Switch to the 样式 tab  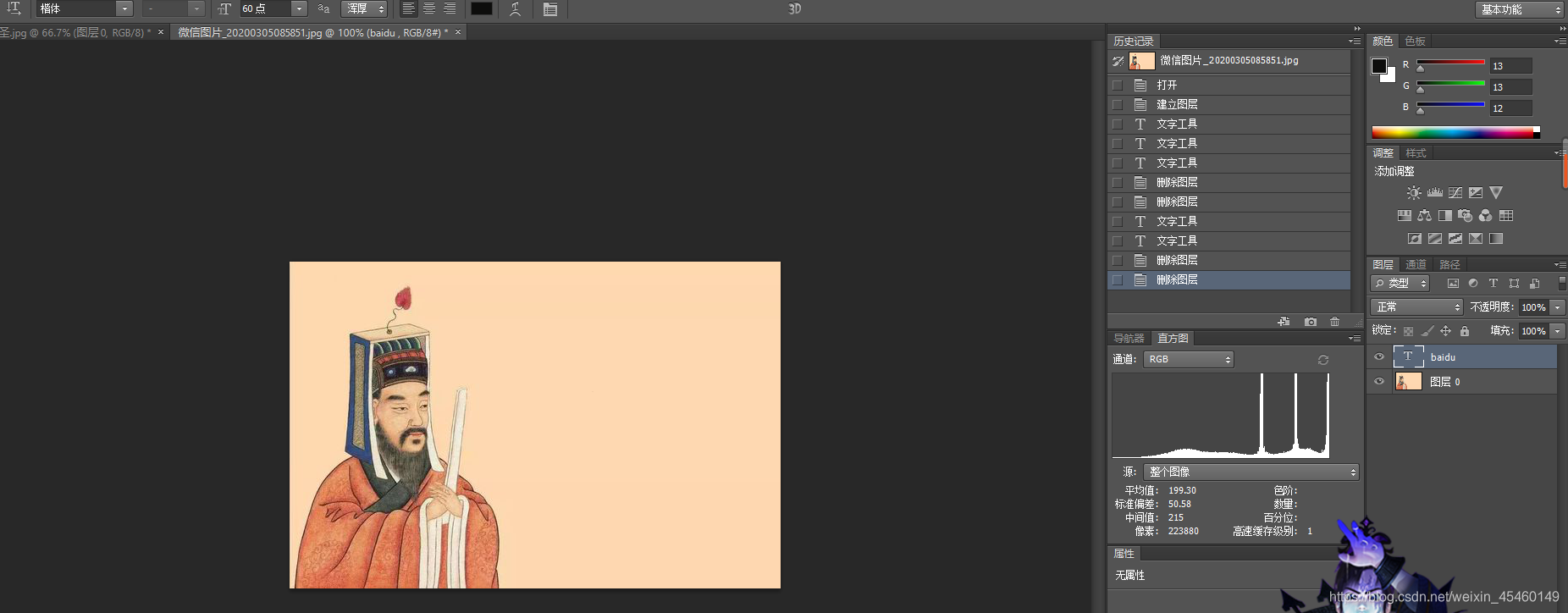pos(1416,152)
